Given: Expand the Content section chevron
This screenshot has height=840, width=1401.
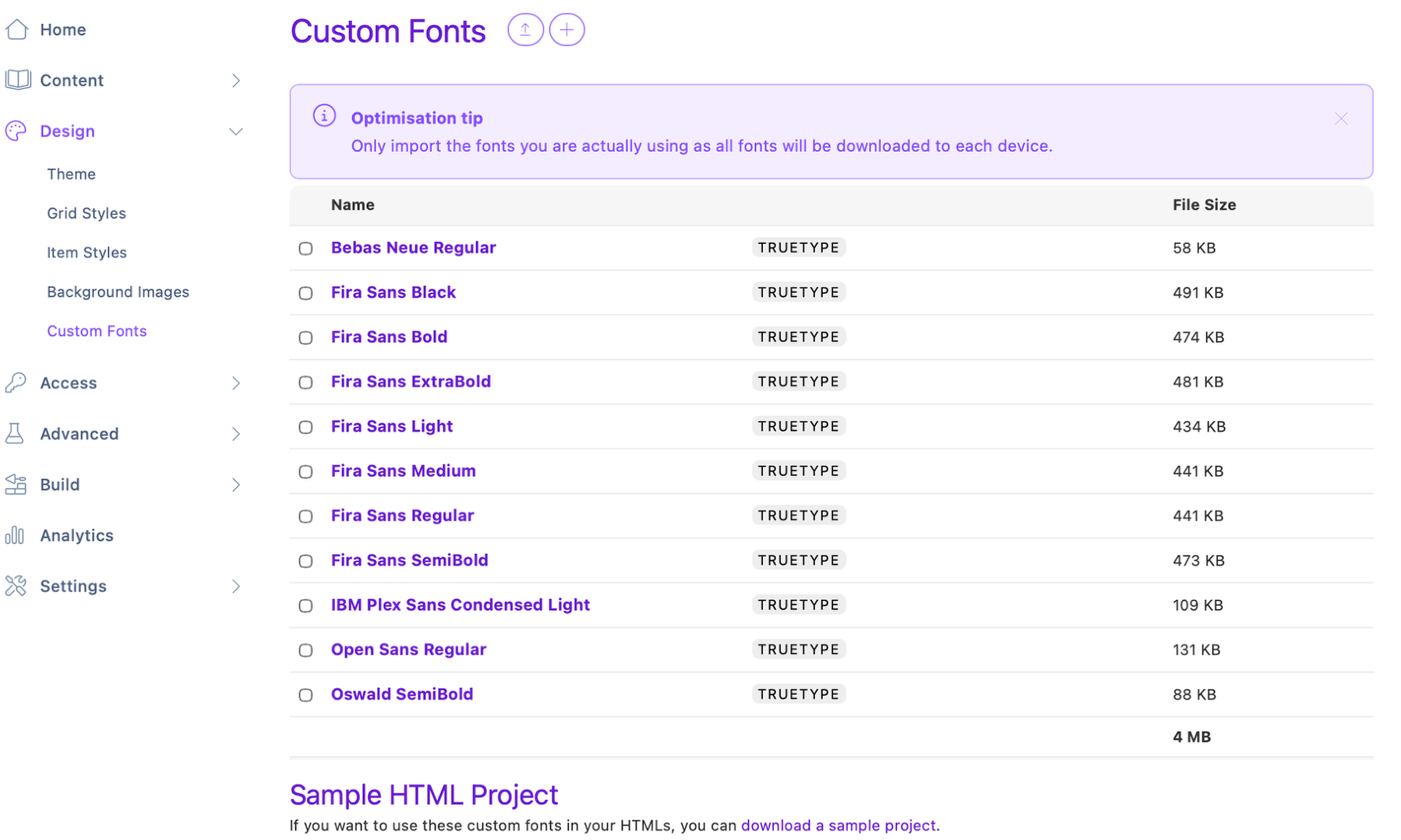Looking at the screenshot, I should [235, 80].
